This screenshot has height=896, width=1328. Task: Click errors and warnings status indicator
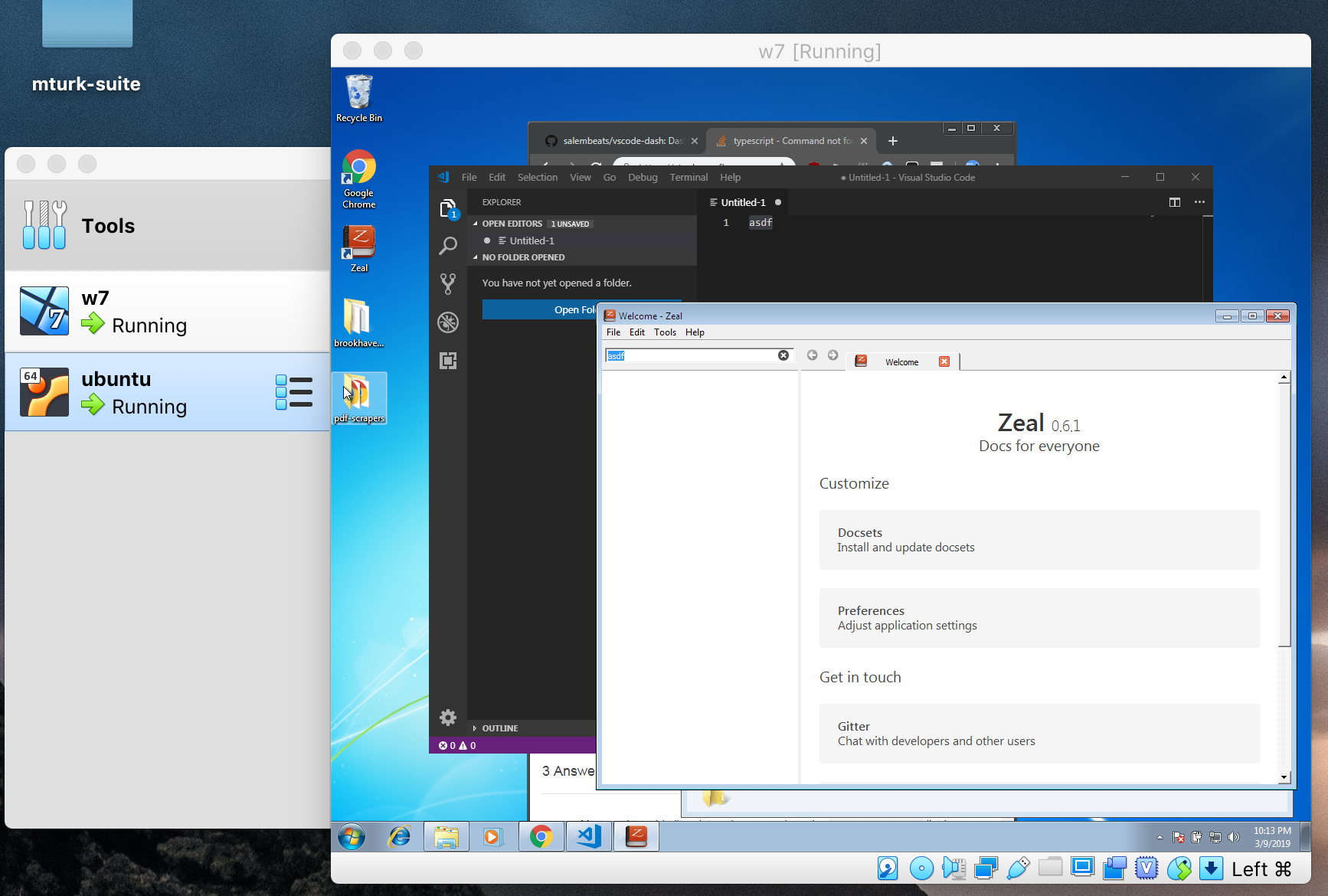[457, 745]
